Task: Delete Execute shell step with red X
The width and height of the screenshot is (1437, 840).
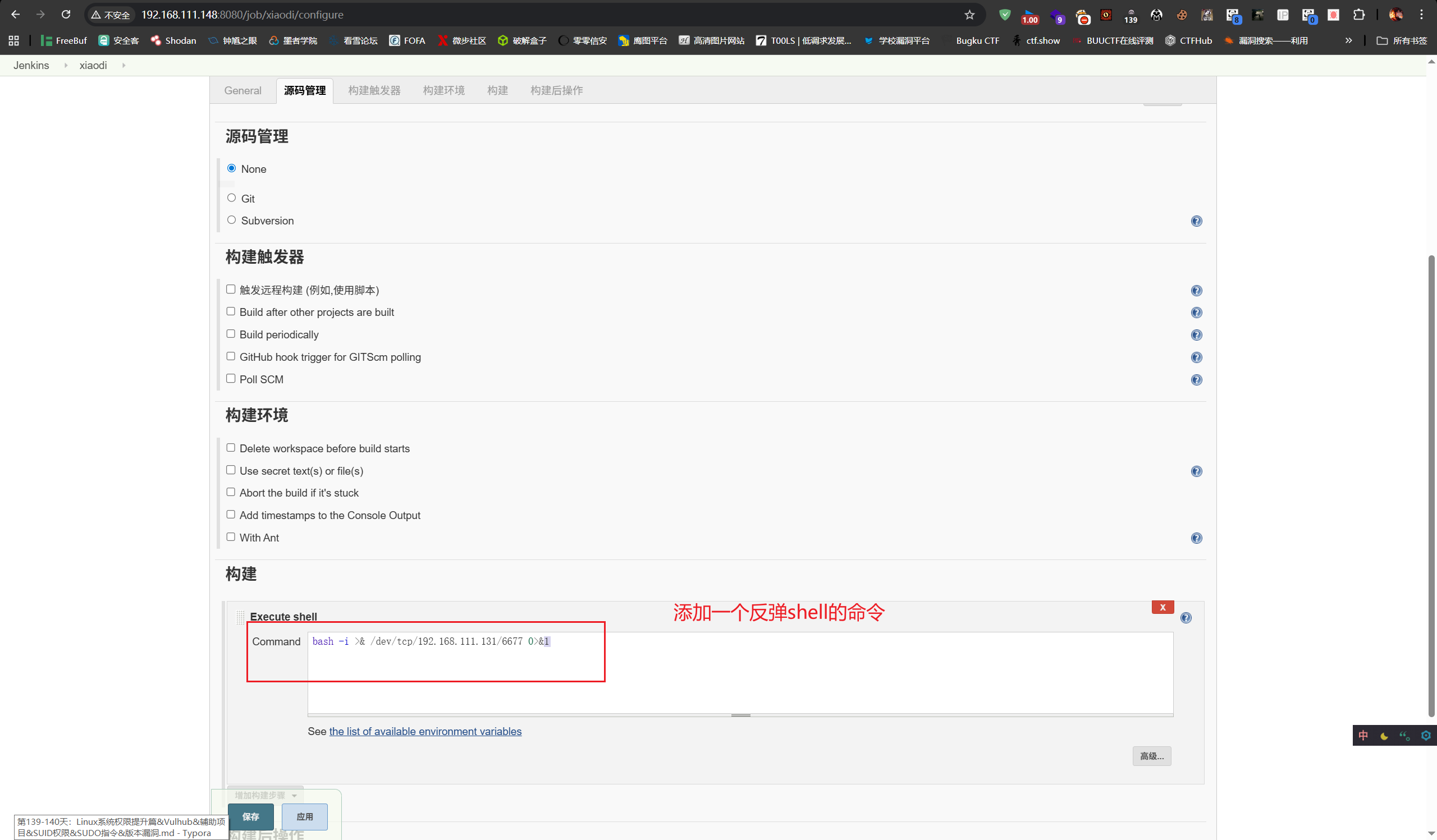Action: (1162, 608)
